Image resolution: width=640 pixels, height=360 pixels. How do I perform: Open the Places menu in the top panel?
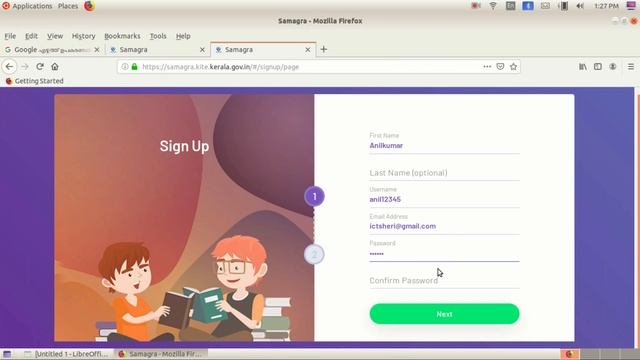[68, 6]
